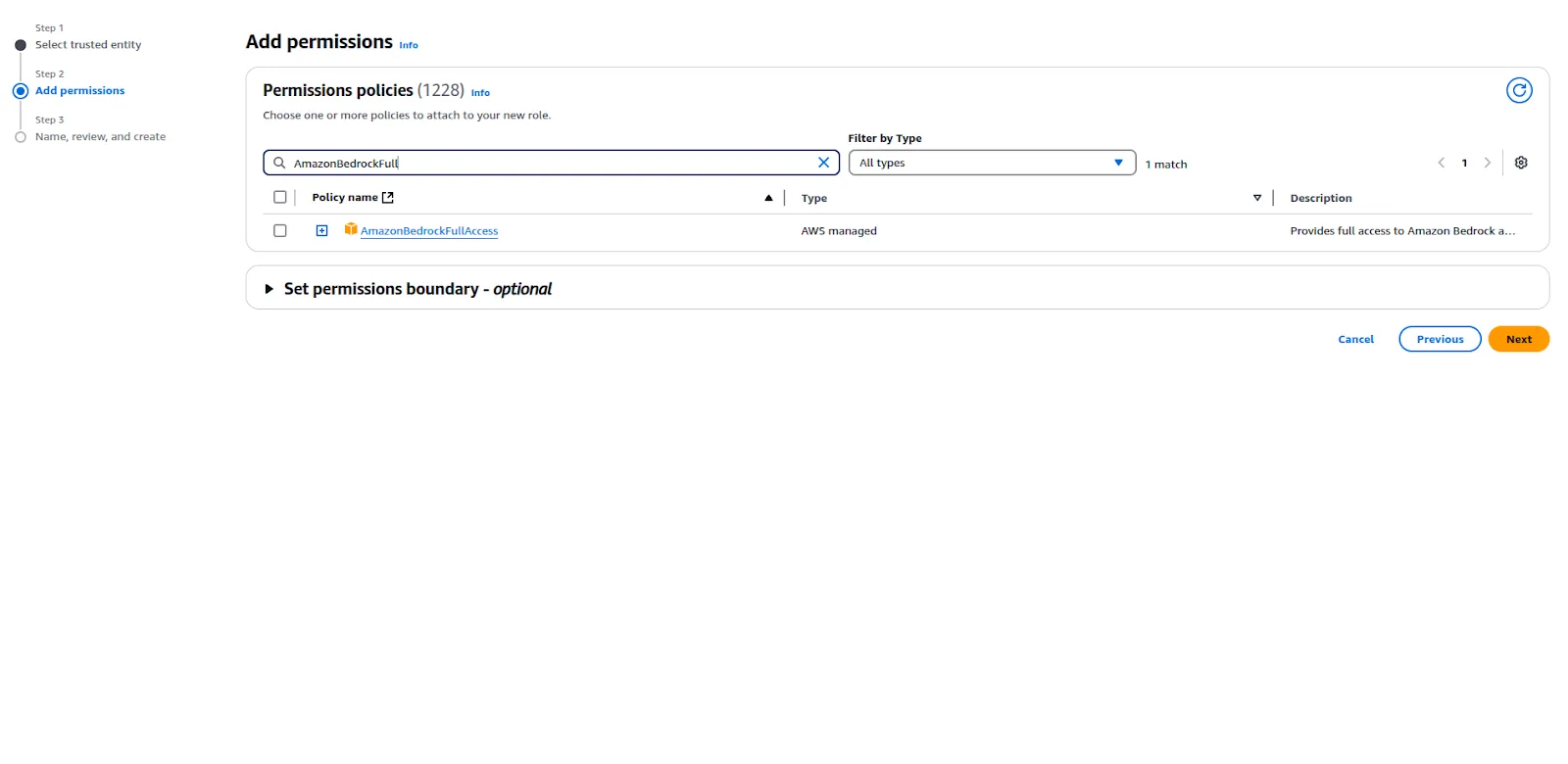Cancel role creation
The image size is (1568, 764).
click(1355, 339)
